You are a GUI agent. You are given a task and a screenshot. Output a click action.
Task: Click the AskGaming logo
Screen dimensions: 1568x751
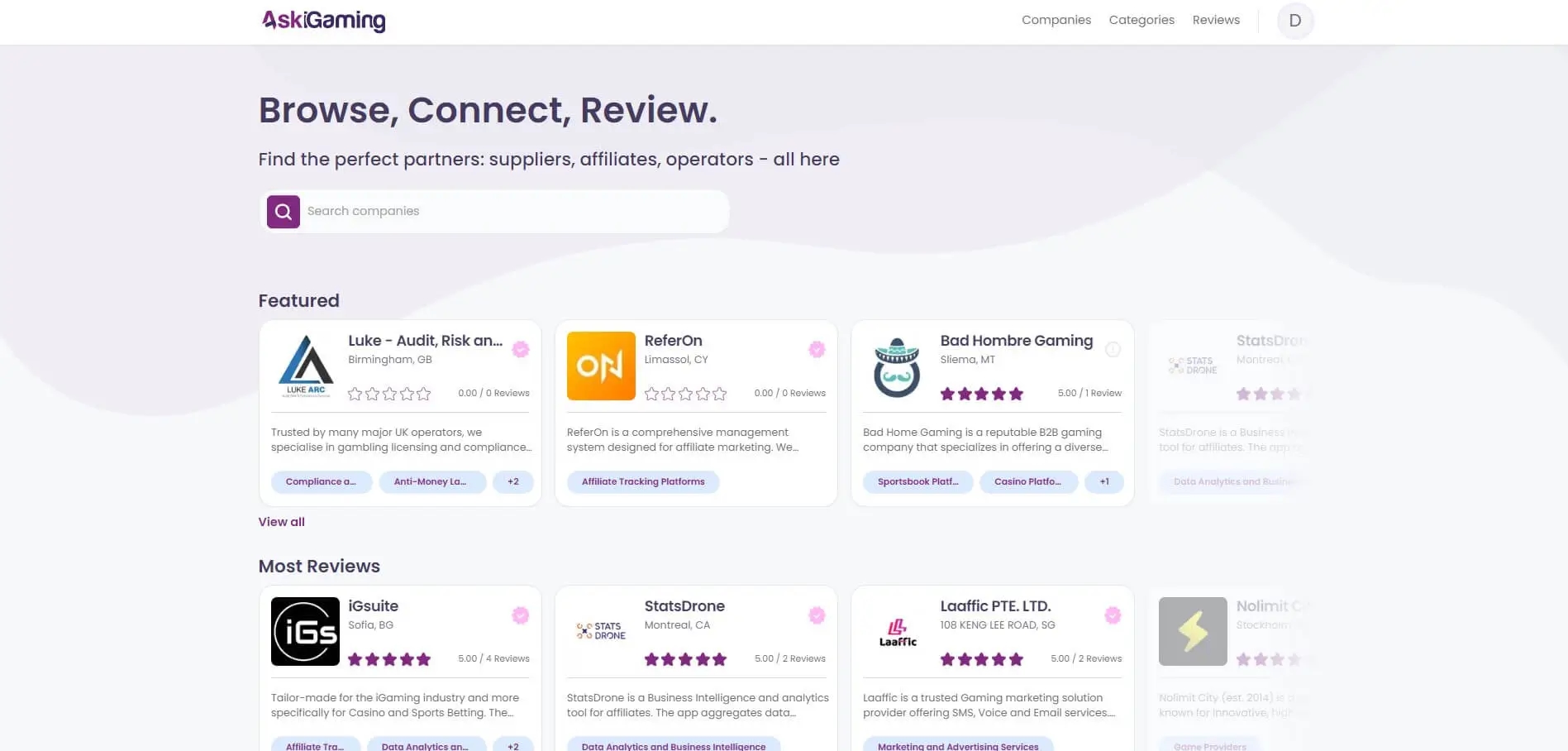[323, 20]
